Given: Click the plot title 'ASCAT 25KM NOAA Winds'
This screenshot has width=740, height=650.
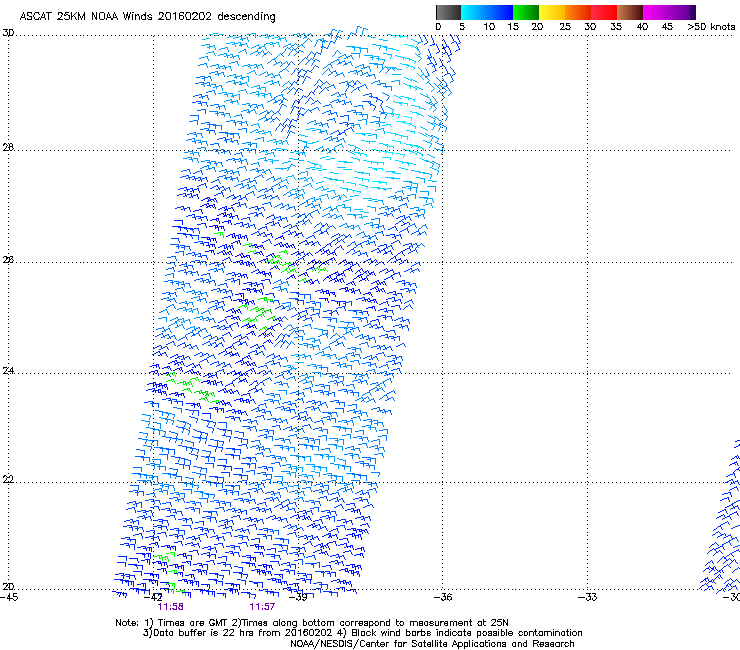Looking at the screenshot, I should point(86,16).
